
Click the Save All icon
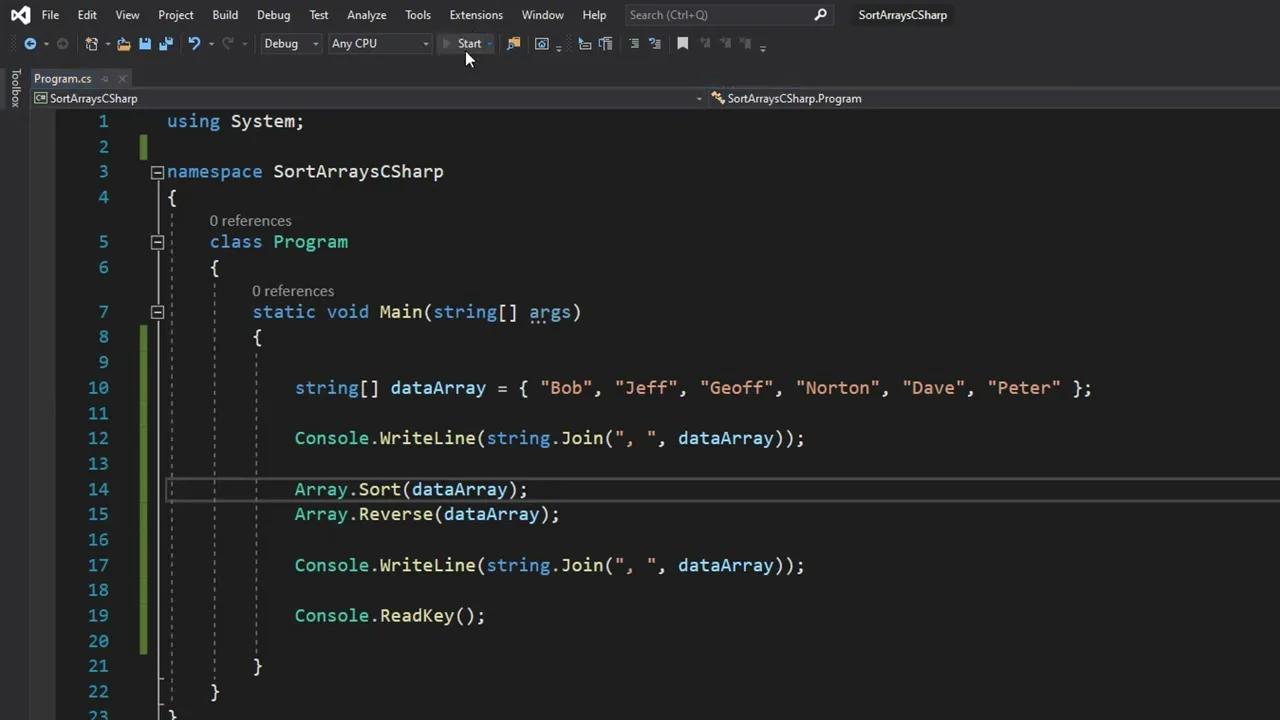tap(166, 44)
